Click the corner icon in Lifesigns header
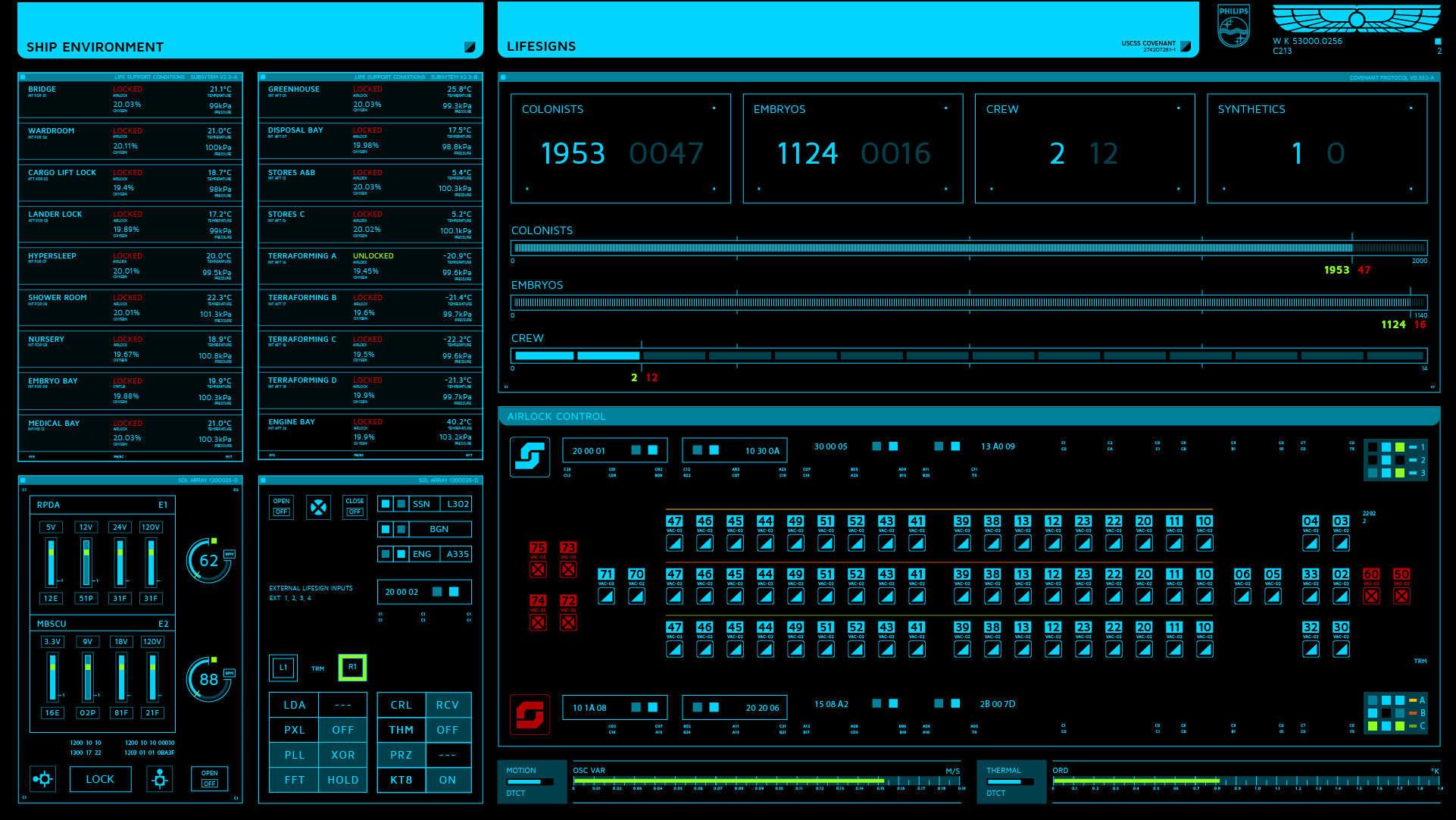1456x820 pixels. point(1186,46)
